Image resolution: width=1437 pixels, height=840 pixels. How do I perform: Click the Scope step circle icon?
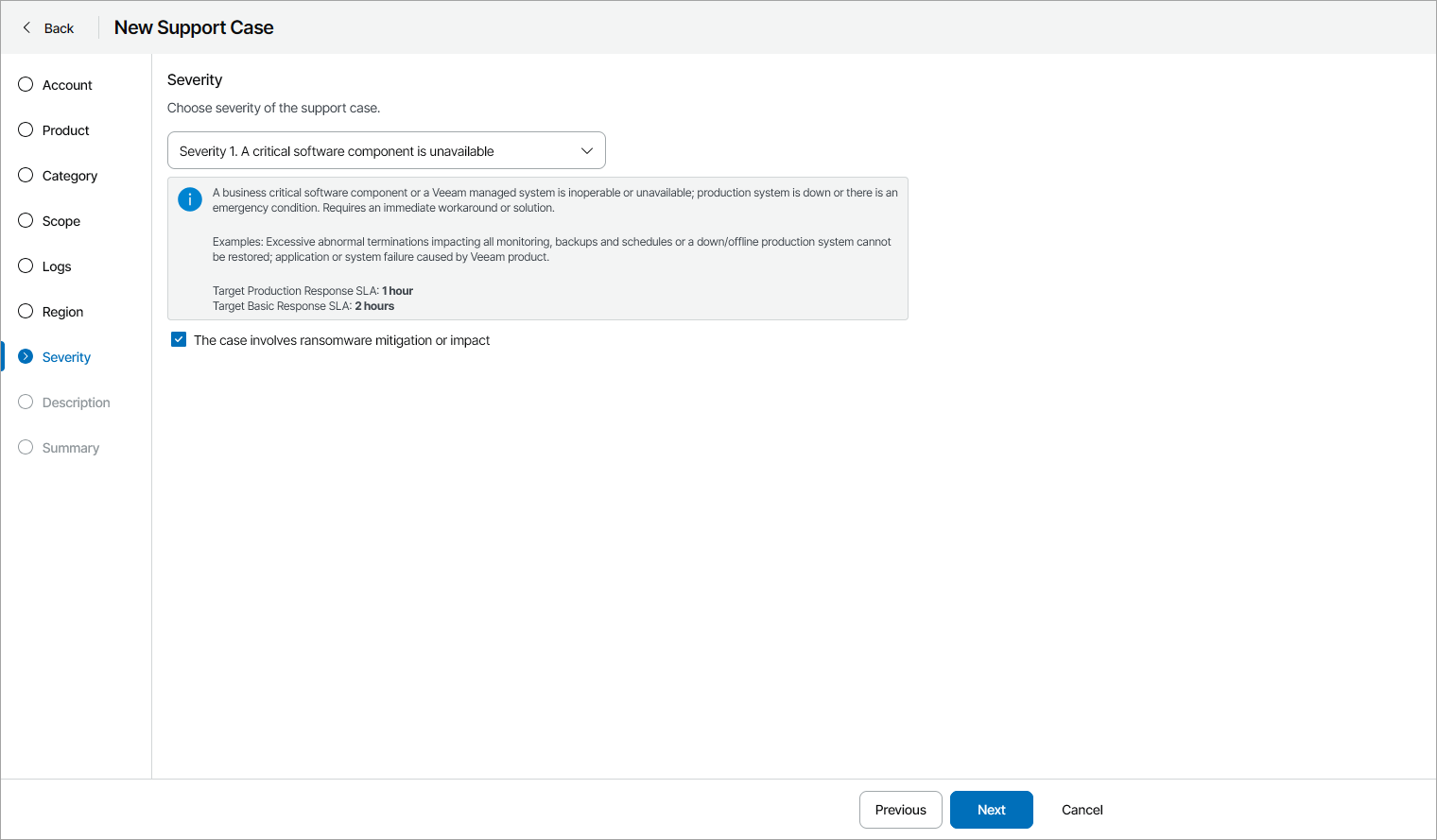[x=26, y=220]
